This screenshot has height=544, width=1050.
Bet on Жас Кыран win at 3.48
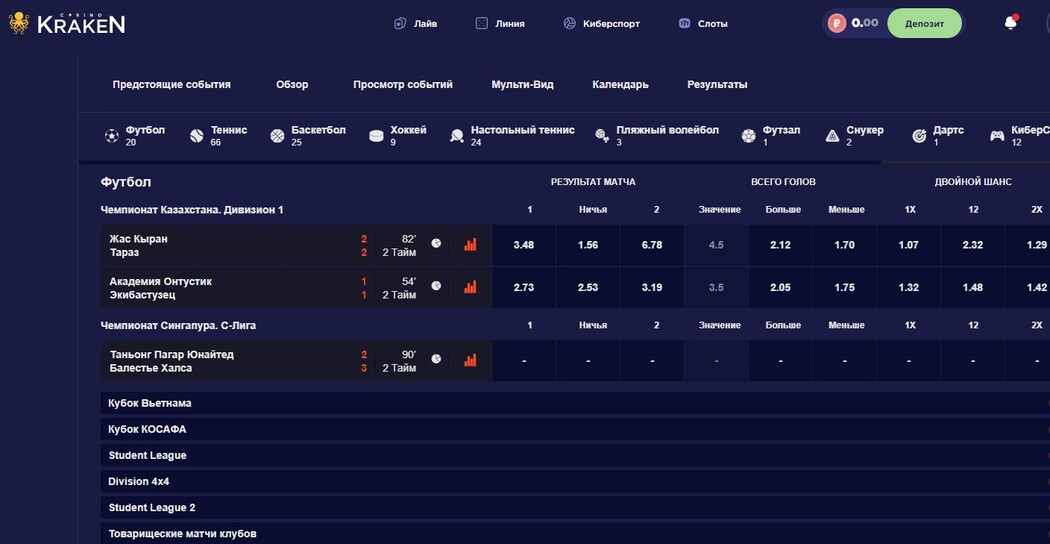click(523, 245)
